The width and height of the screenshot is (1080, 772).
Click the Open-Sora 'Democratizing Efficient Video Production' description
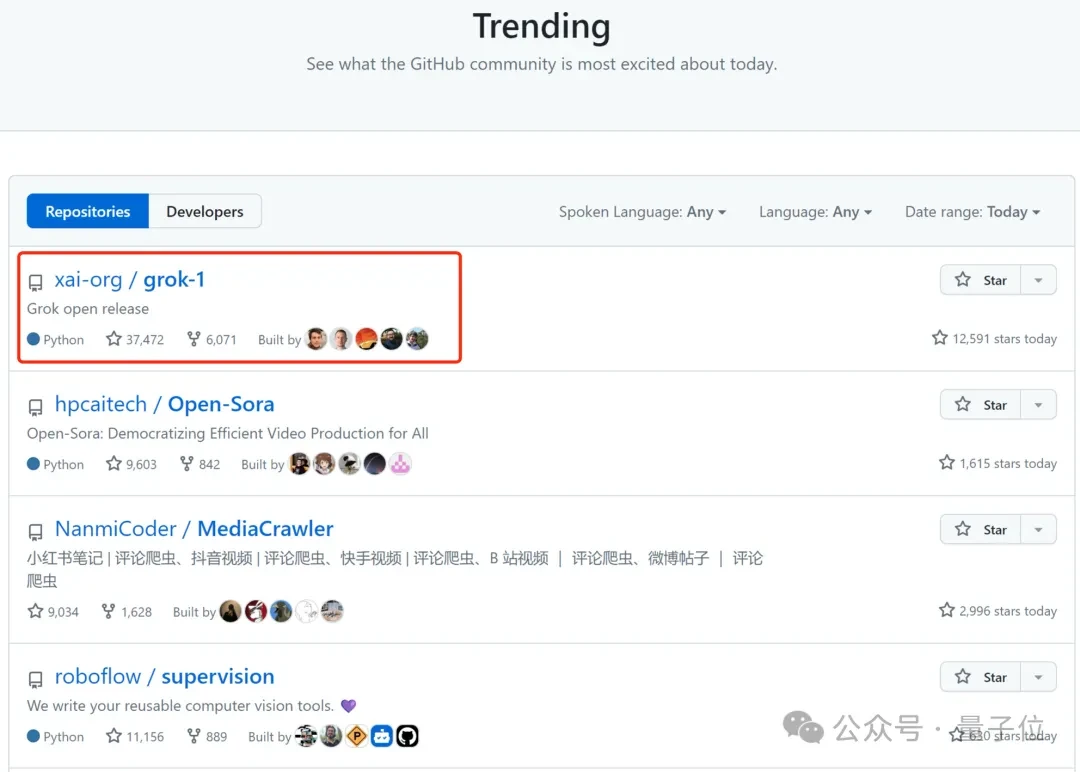pyautogui.click(x=227, y=434)
